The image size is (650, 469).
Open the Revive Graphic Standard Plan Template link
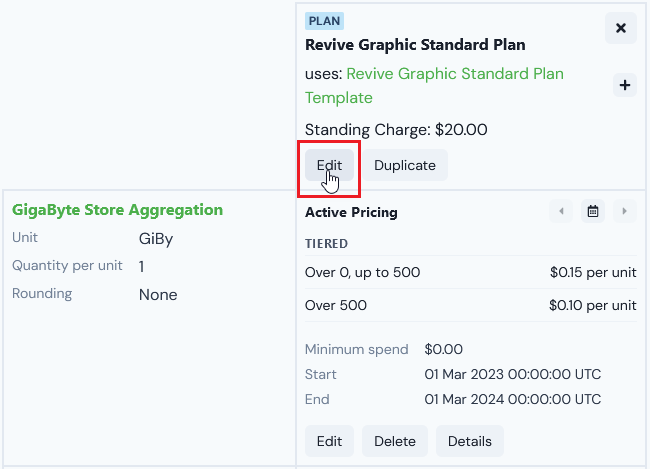434,86
